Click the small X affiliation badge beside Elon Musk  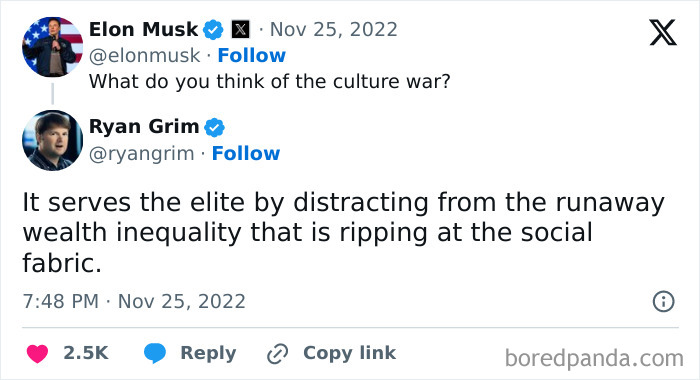(240, 30)
